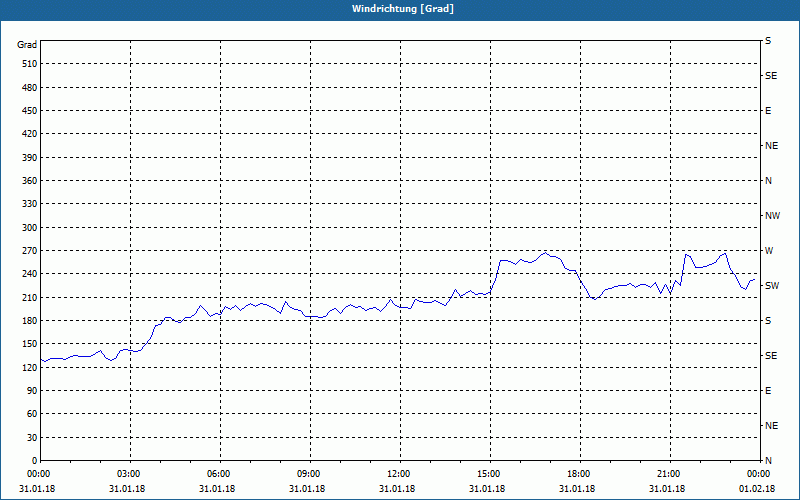Select the 480 y-axis value
800x500 pixels.
(29, 87)
